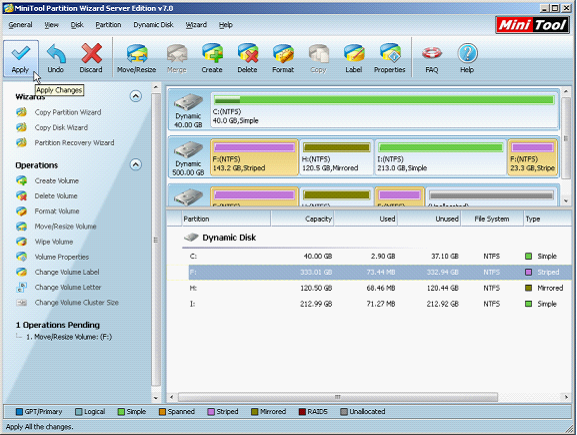The image size is (577, 435).
Task: Click the Create partition toolbar icon
Action: [212, 54]
